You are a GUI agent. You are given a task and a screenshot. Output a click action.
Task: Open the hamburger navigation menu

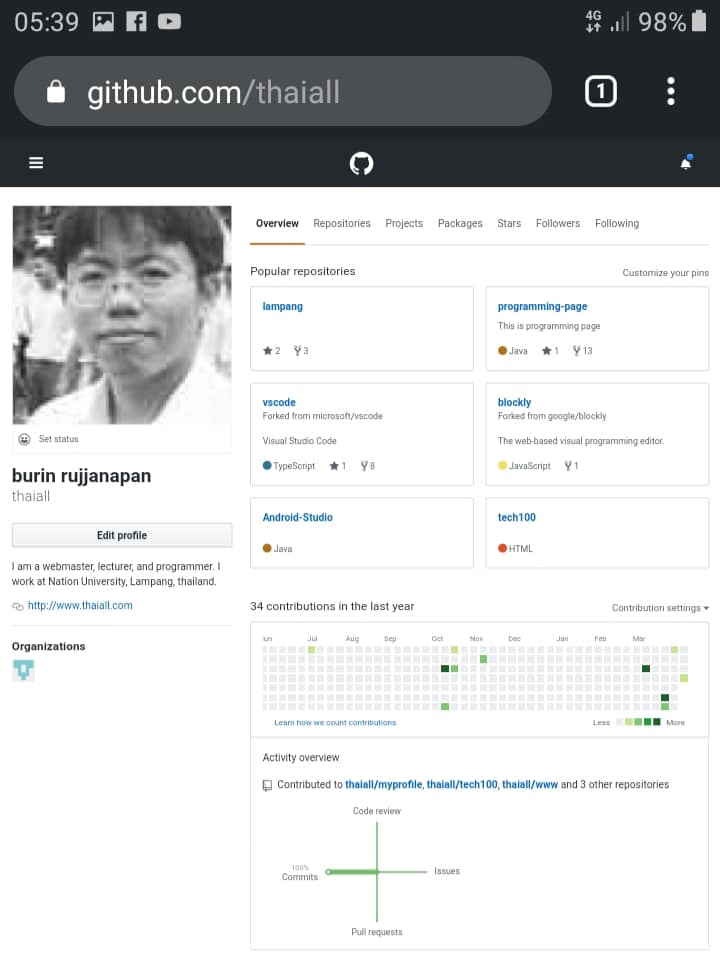36,163
